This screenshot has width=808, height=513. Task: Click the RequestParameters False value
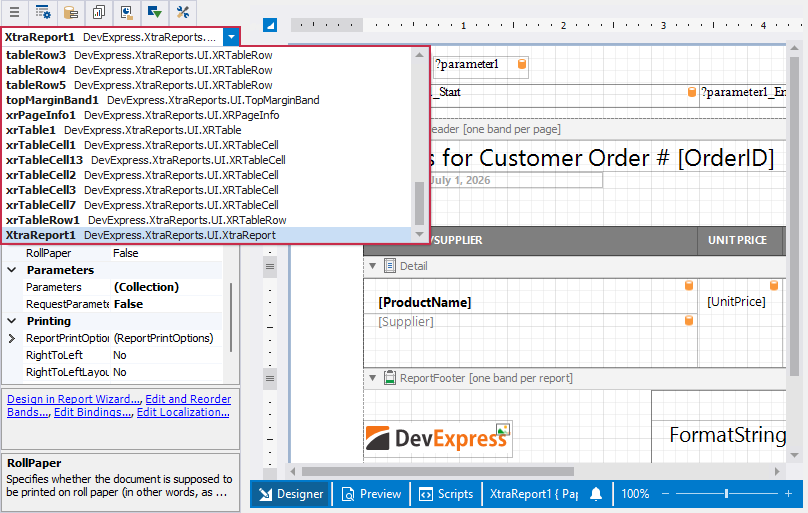[167, 304]
